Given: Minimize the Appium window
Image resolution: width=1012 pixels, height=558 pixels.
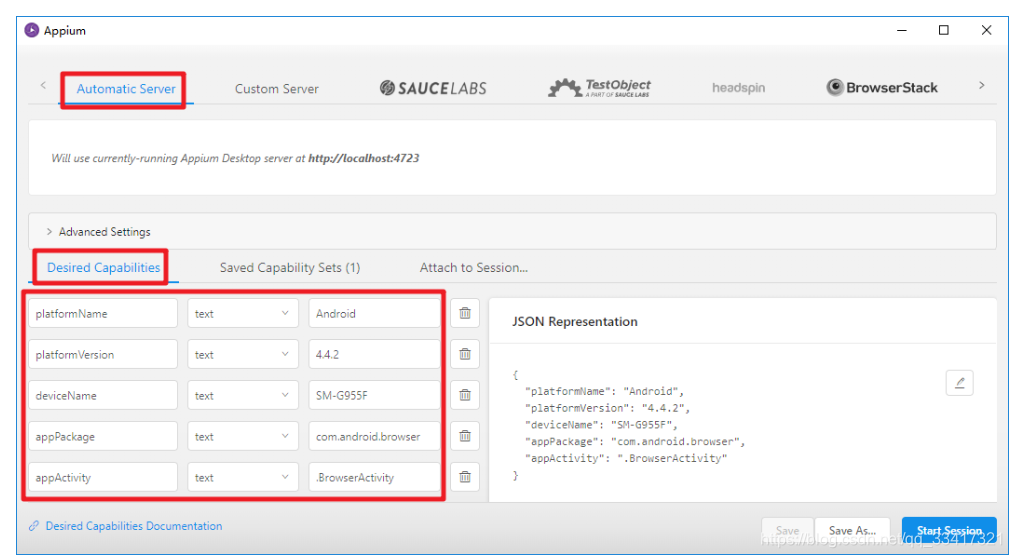Looking at the screenshot, I should [902, 30].
